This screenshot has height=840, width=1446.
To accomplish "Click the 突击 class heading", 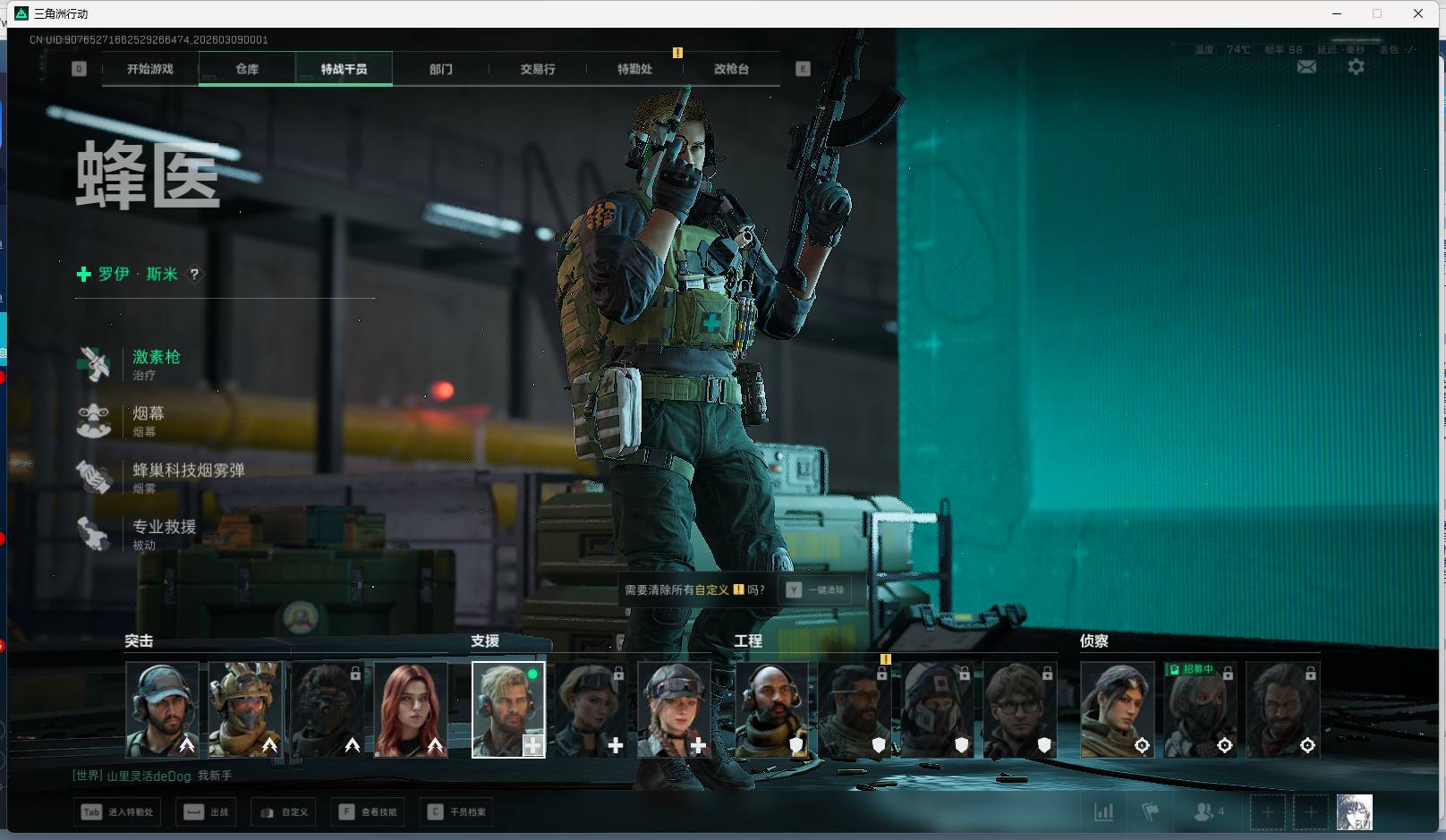I will (139, 641).
